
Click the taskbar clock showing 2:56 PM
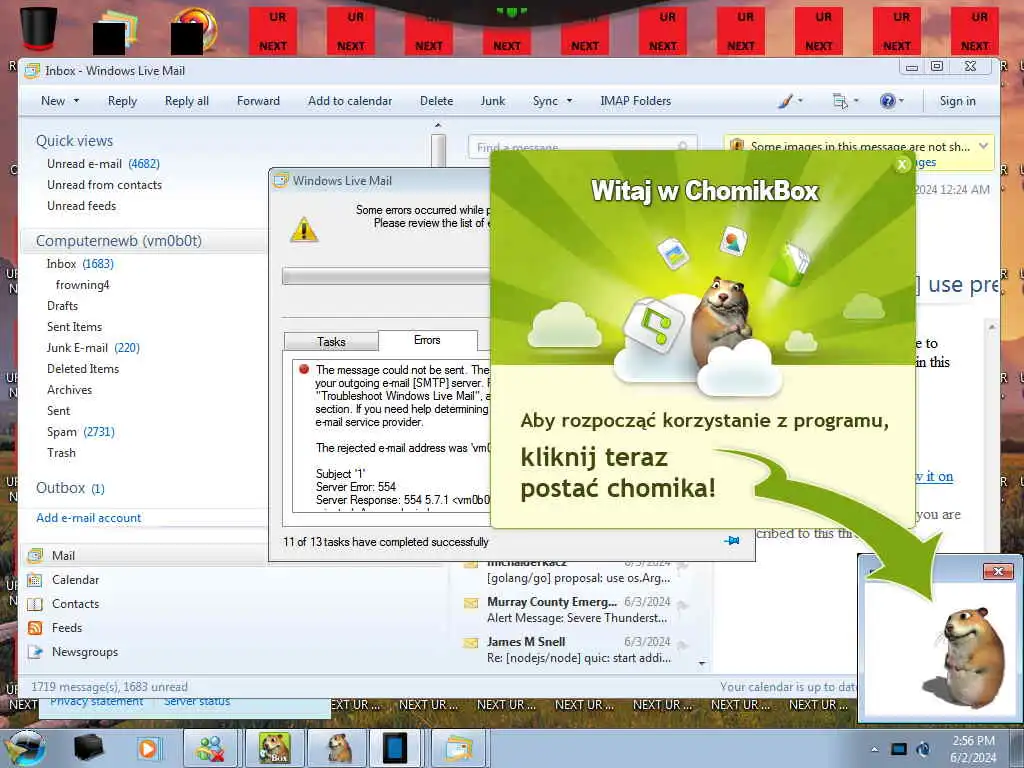tap(973, 749)
